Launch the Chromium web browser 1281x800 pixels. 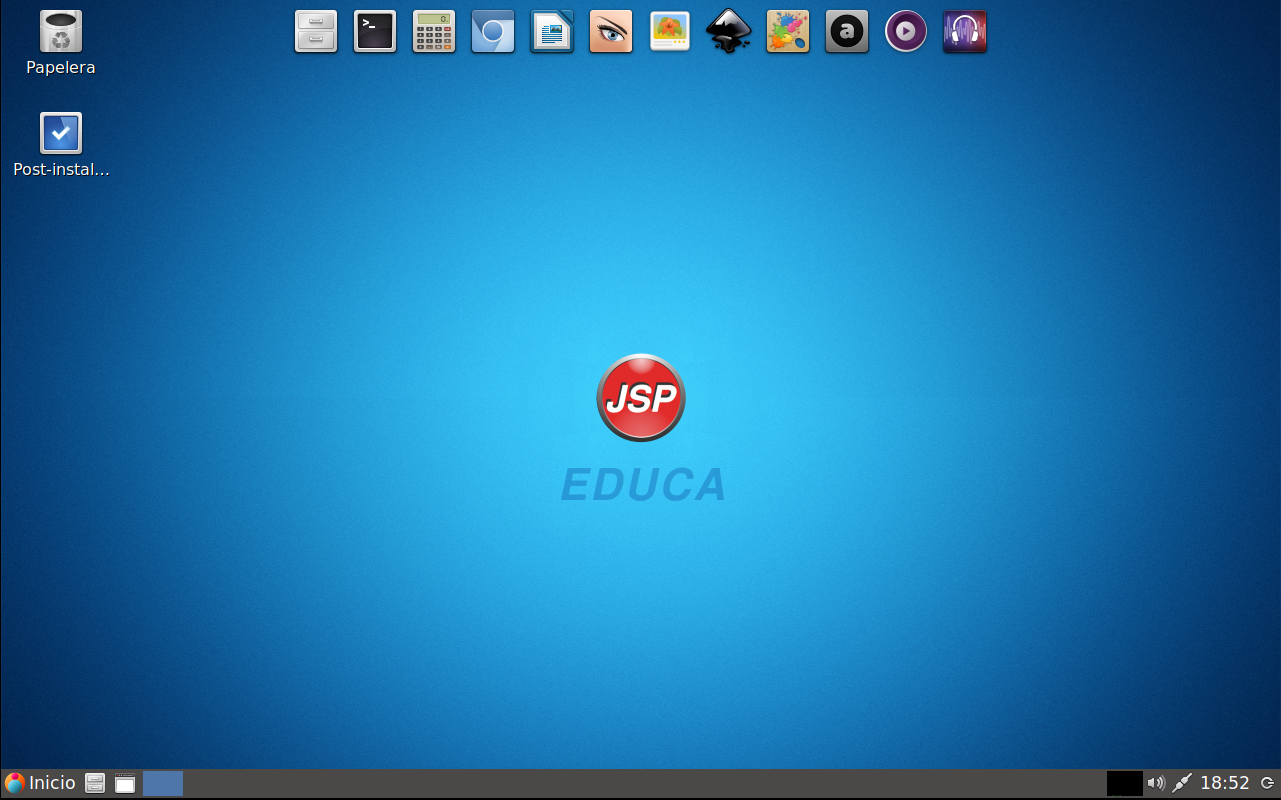pos(493,32)
